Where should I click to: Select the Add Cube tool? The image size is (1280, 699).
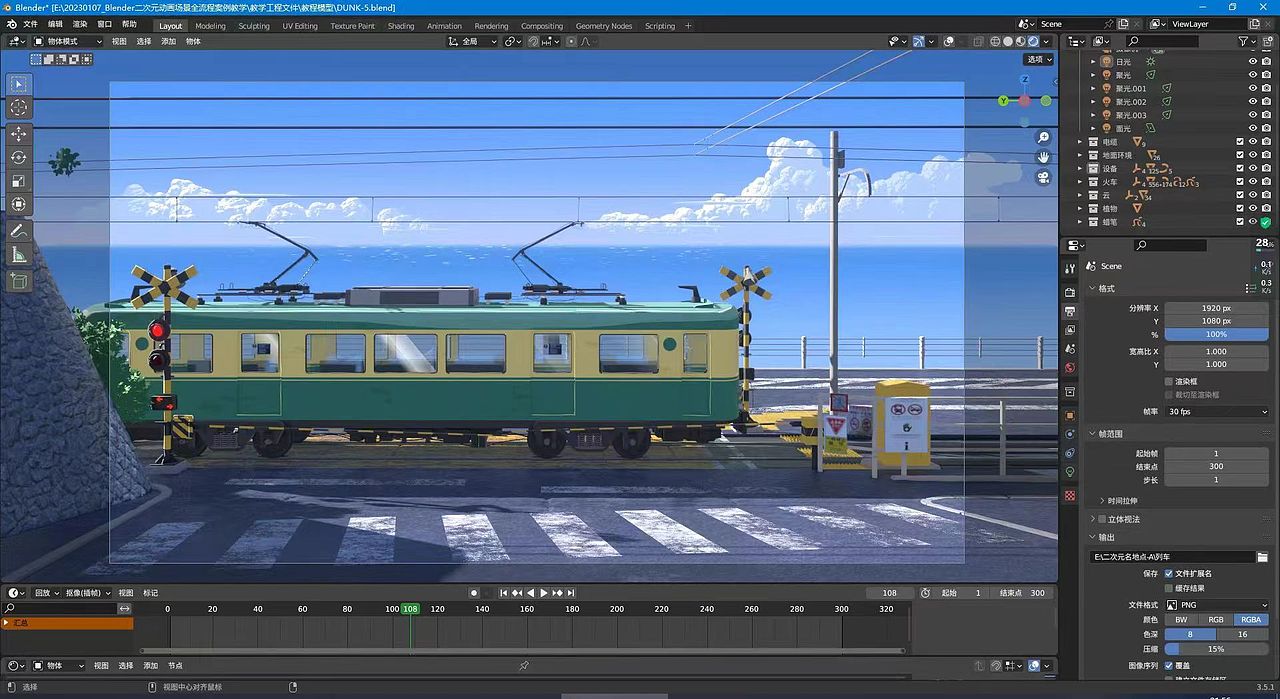click(19, 281)
